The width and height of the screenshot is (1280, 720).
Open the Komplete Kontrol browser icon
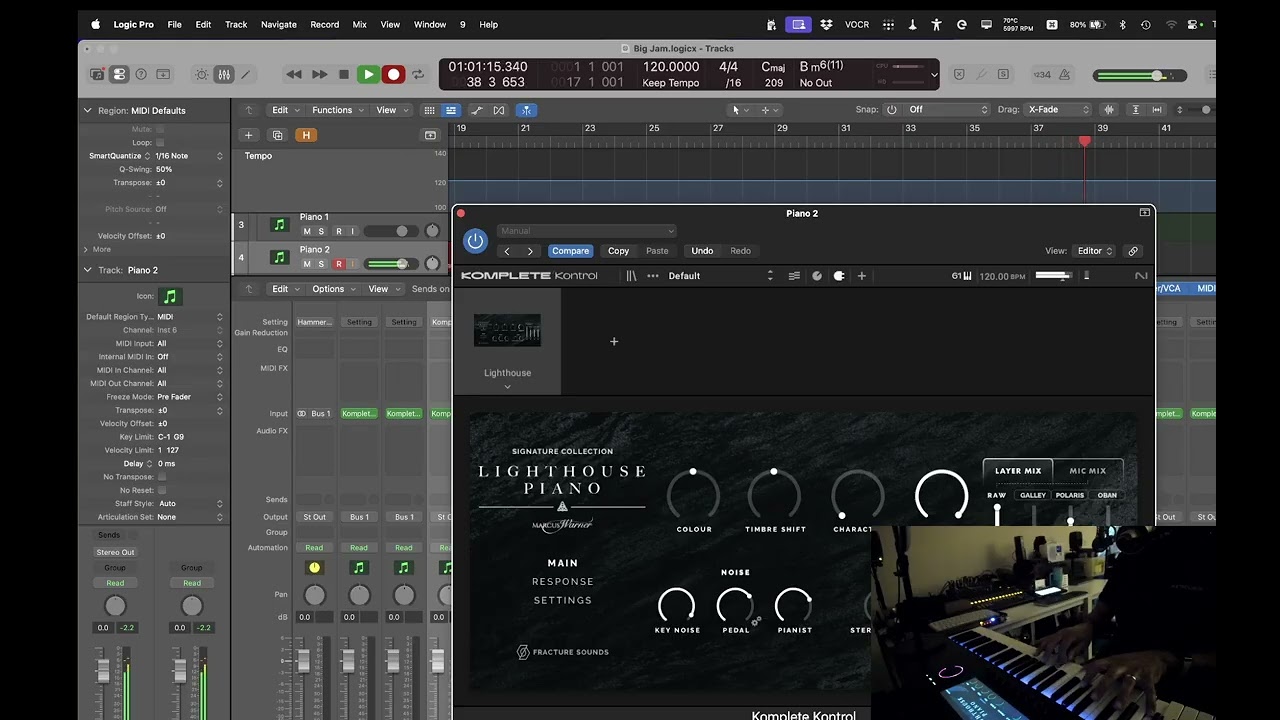tap(631, 276)
